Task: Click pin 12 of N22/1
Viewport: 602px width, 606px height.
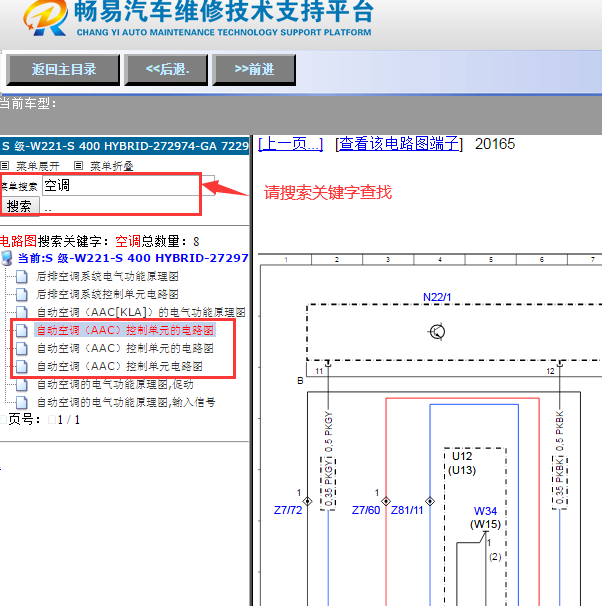Action: (x=550, y=371)
